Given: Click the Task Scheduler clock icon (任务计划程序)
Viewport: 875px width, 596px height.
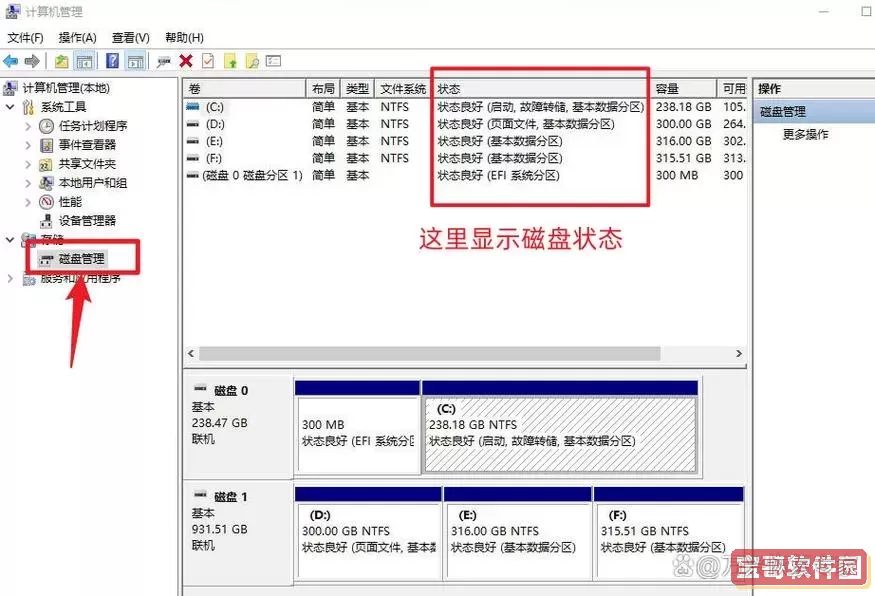Looking at the screenshot, I should [x=46, y=126].
